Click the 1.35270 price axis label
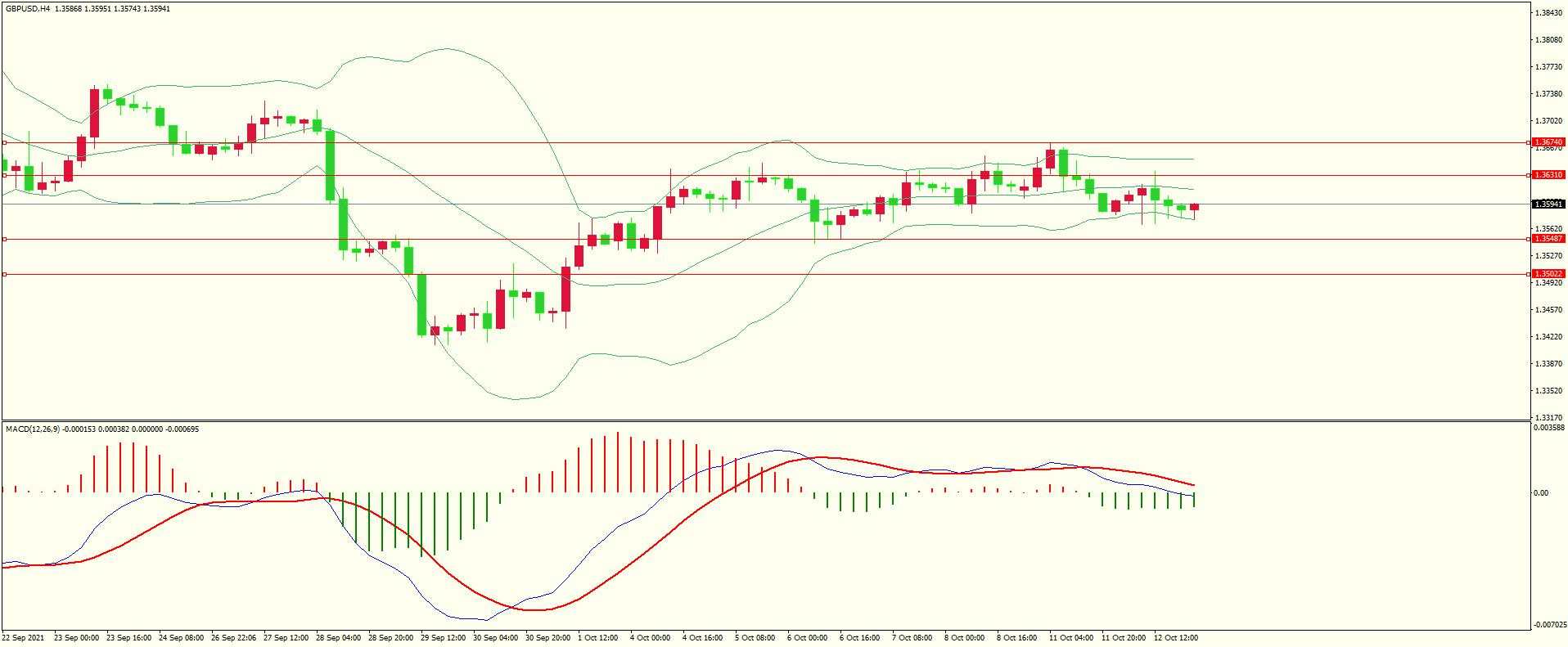Screen dimensions: 1568x647 1549,256
